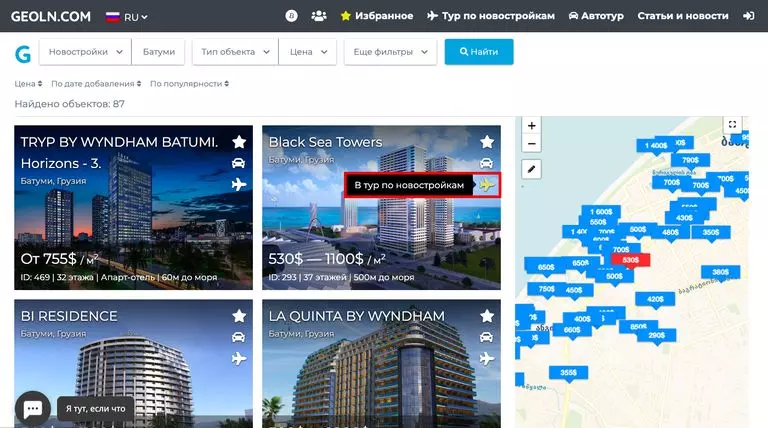The height and width of the screenshot is (428, 768).
Task: Favorite Black Sea Towers with star
Action: coord(487,142)
